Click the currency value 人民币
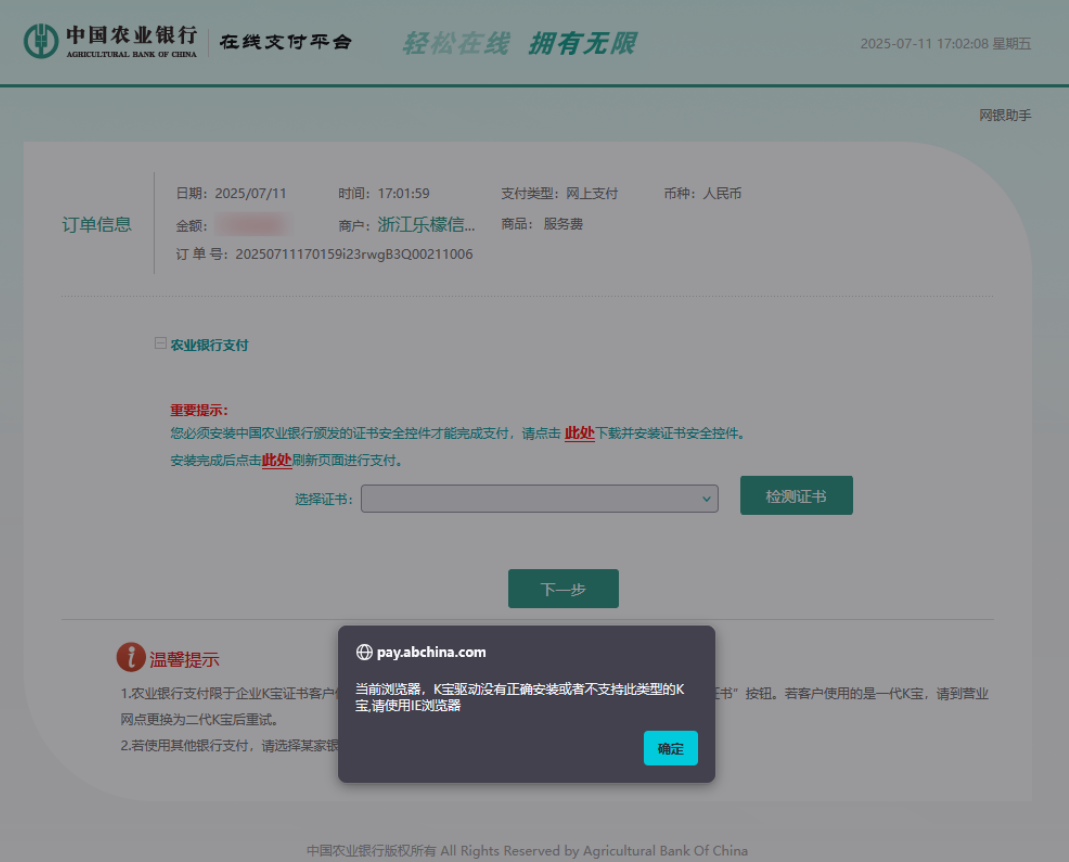 [722, 194]
